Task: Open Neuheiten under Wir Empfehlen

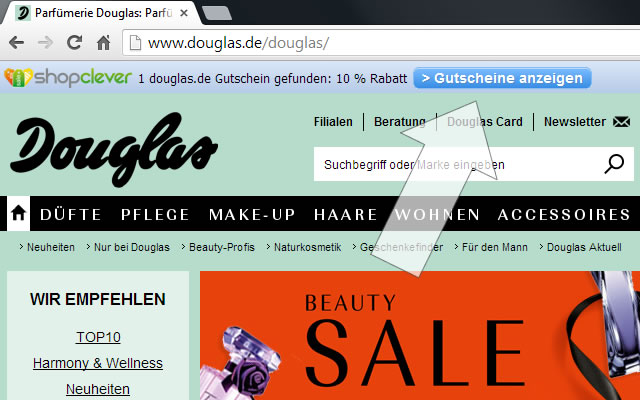Action: coord(98,389)
